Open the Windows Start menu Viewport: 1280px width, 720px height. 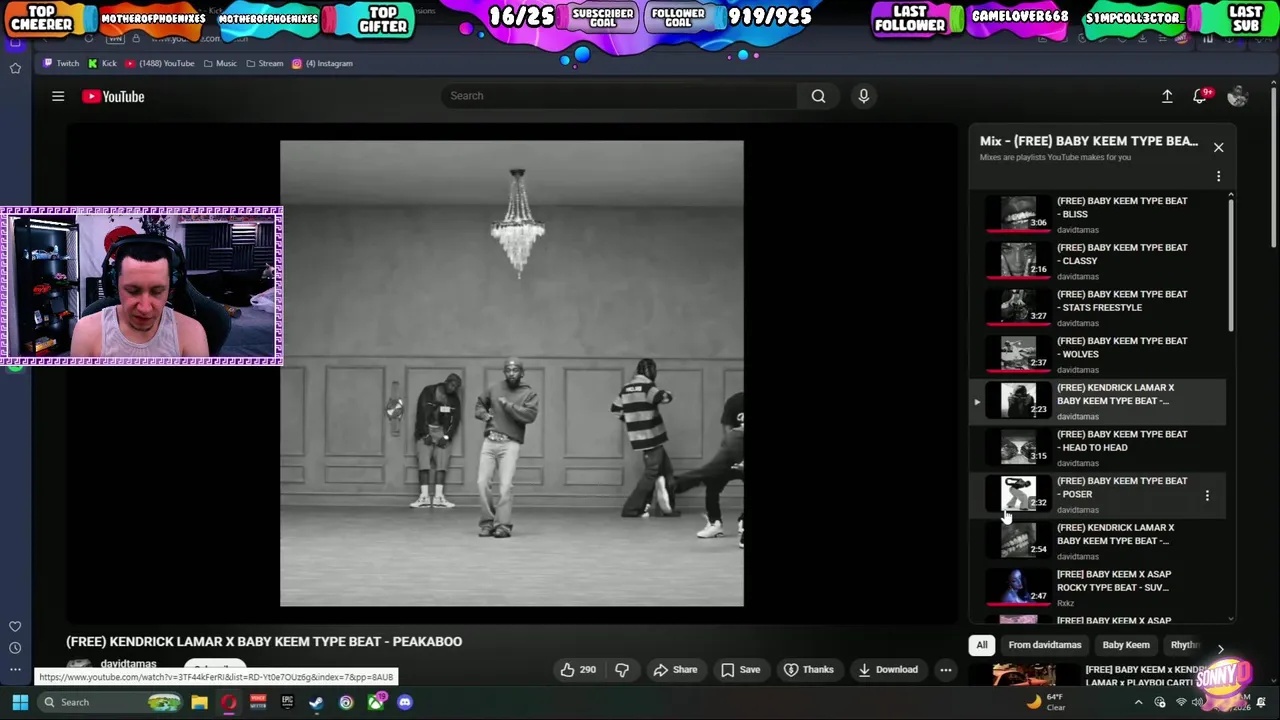coord(20,702)
